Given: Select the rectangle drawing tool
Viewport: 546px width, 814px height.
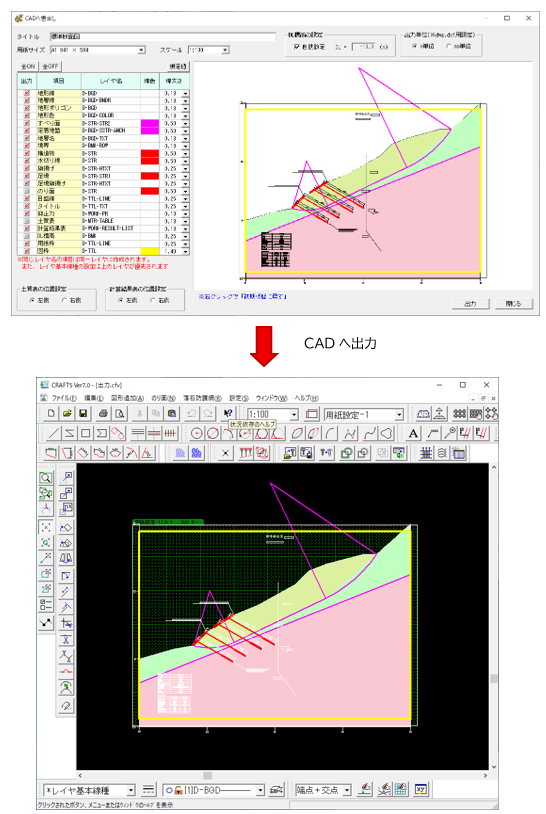Looking at the screenshot, I should (x=86, y=433).
